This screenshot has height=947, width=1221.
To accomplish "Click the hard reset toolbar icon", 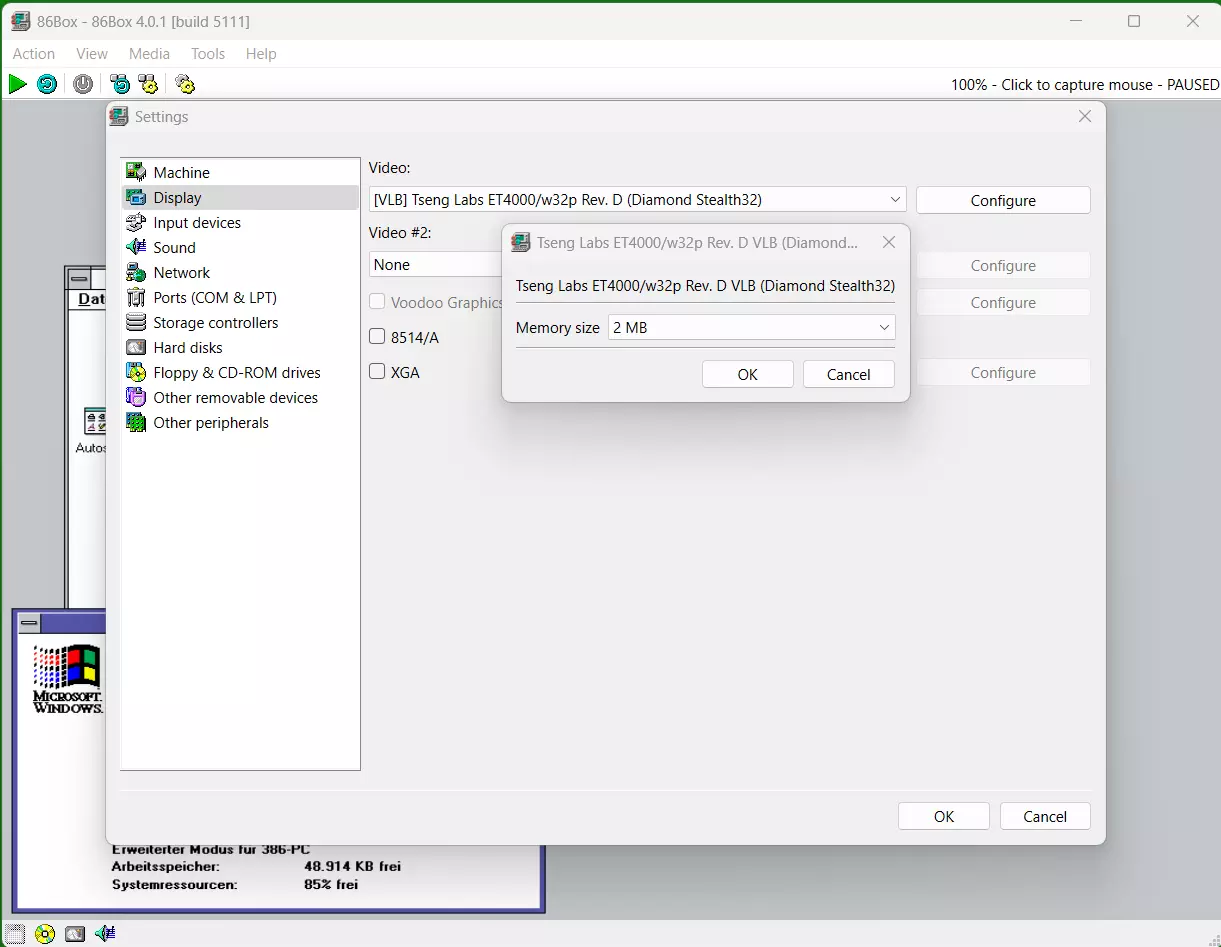I will coord(47,84).
